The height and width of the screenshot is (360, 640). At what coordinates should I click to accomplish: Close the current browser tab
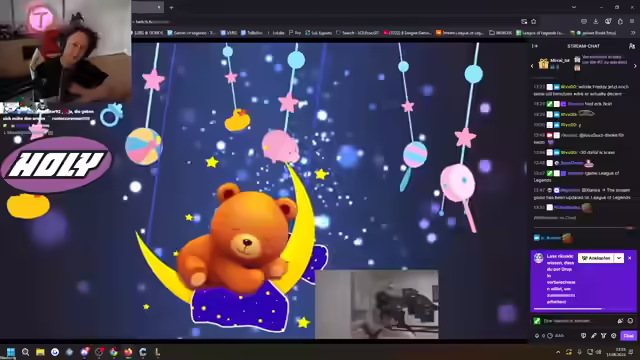pyautogui.click(x=159, y=7)
